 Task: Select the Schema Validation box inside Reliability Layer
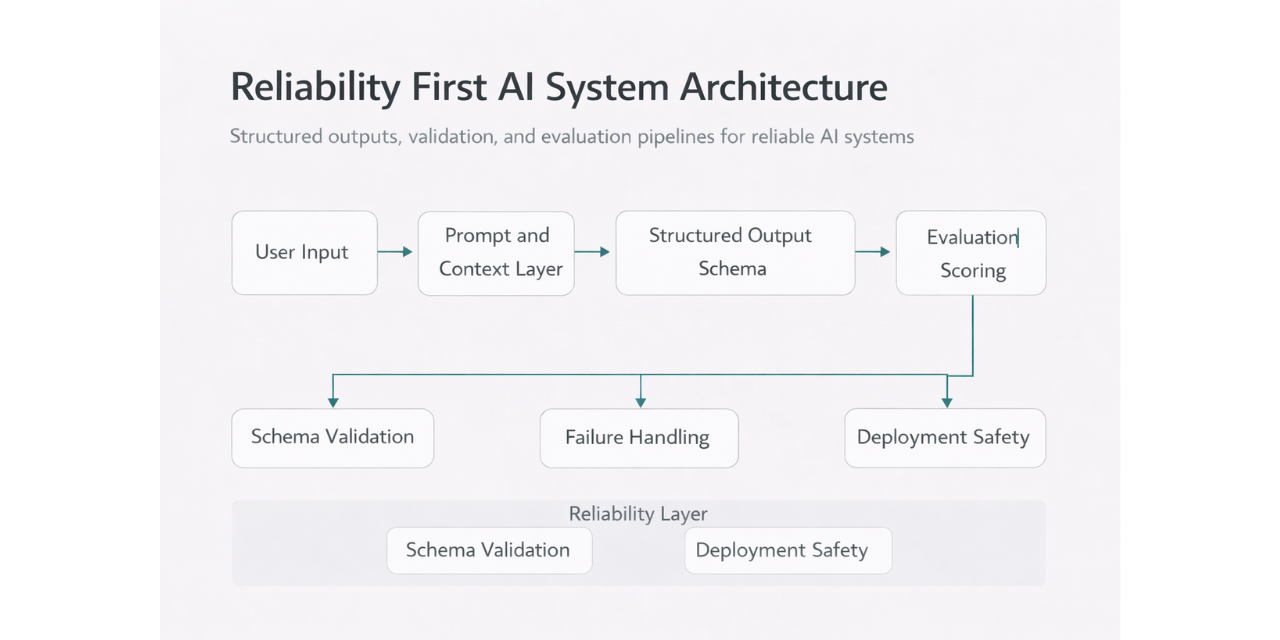point(489,550)
